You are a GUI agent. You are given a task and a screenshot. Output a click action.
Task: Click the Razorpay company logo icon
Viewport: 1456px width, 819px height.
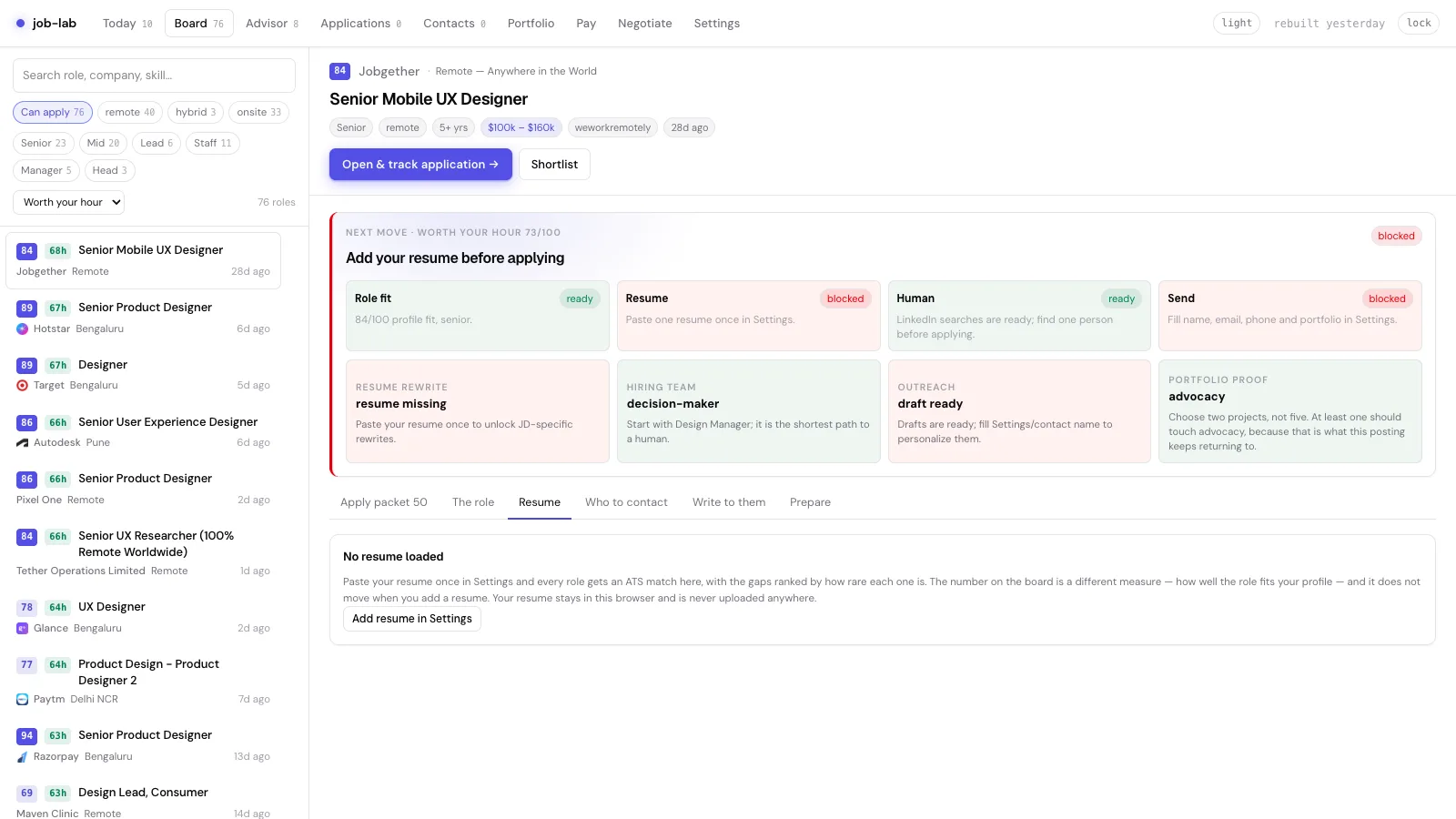(x=23, y=757)
